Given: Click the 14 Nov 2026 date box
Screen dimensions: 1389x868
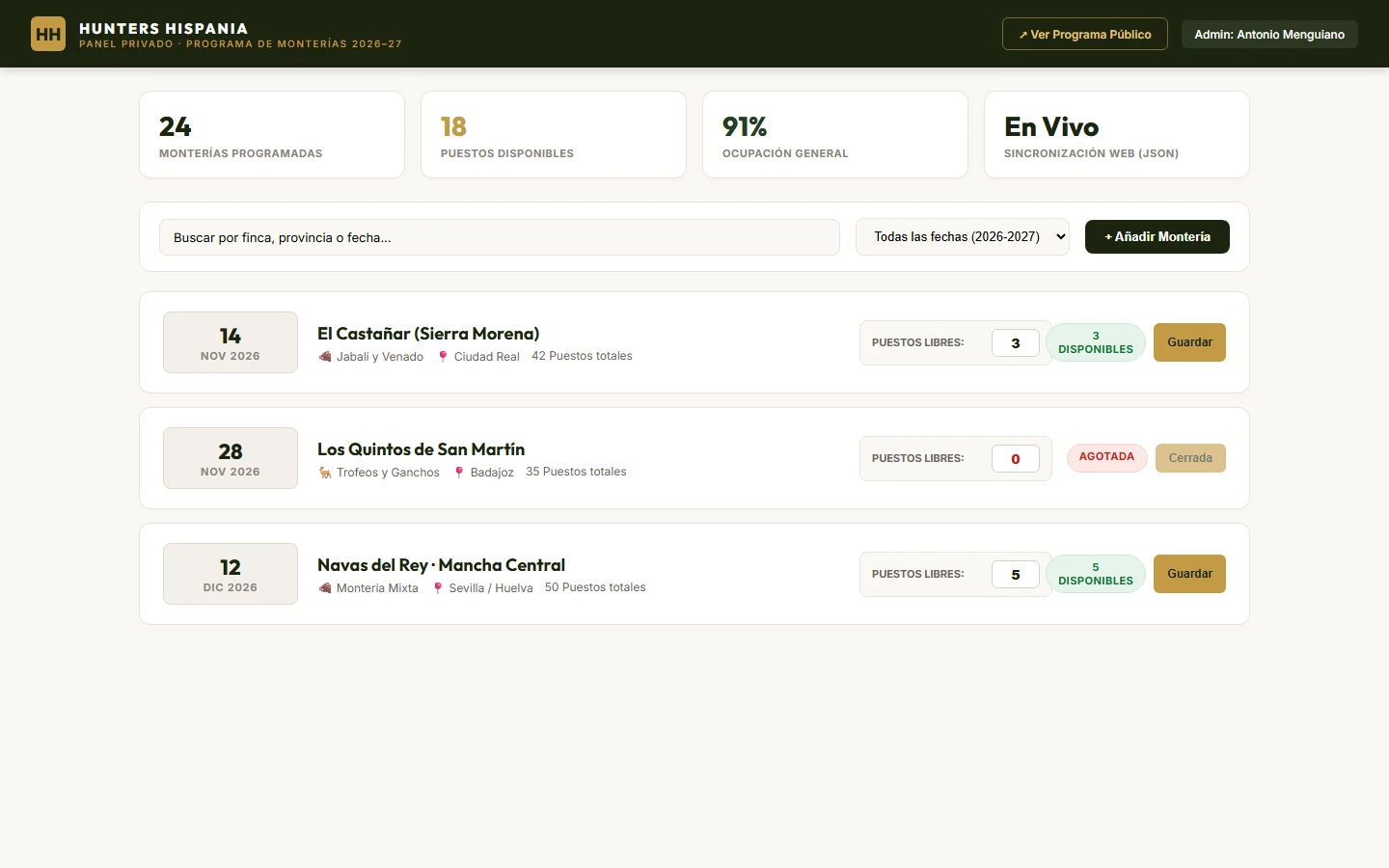Looking at the screenshot, I should [x=231, y=342].
